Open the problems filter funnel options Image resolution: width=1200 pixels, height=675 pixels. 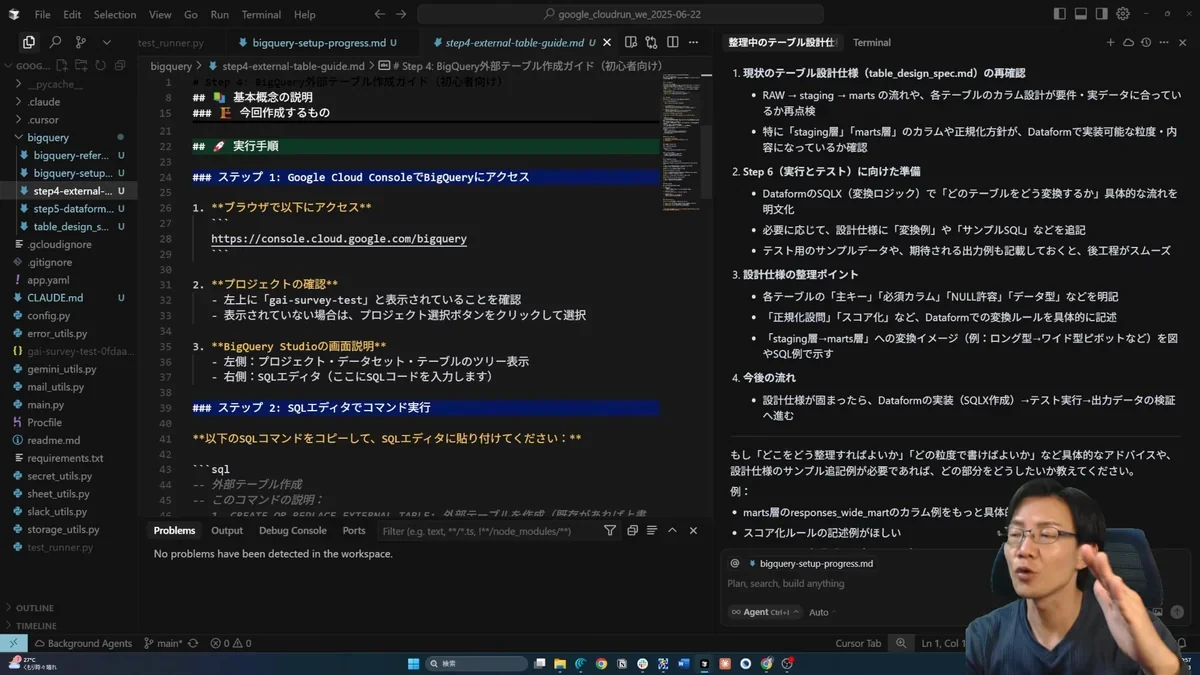click(610, 531)
